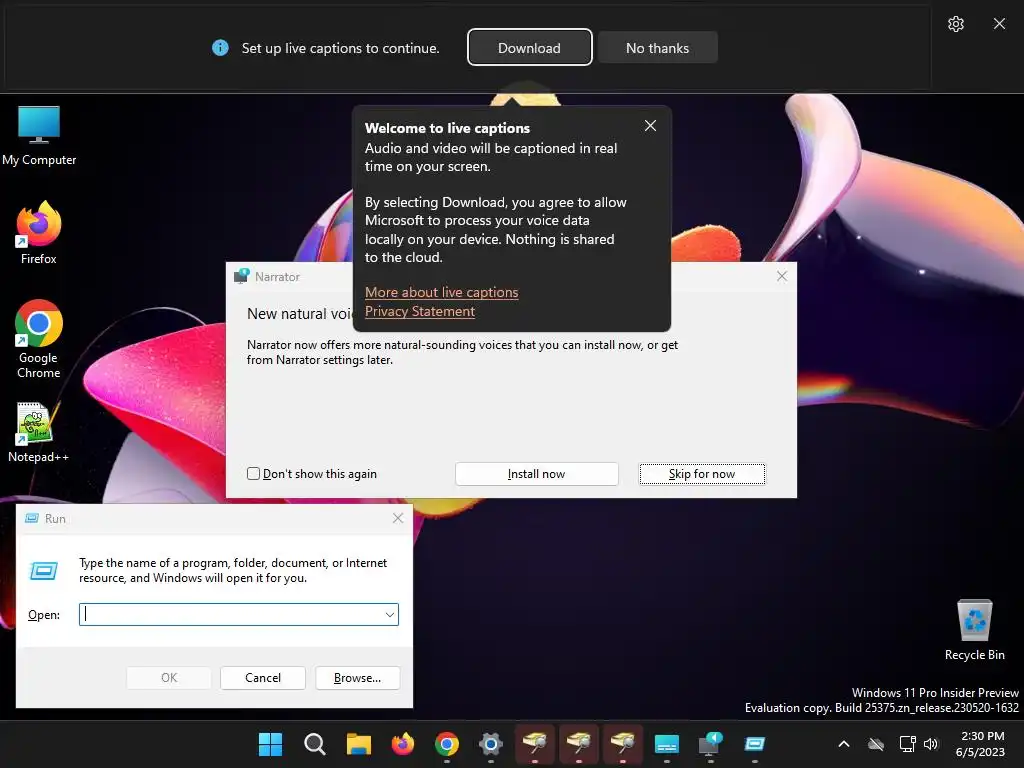Viewport: 1024px width, 768px height.
Task: Click Download to set up live captions
Action: [529, 48]
